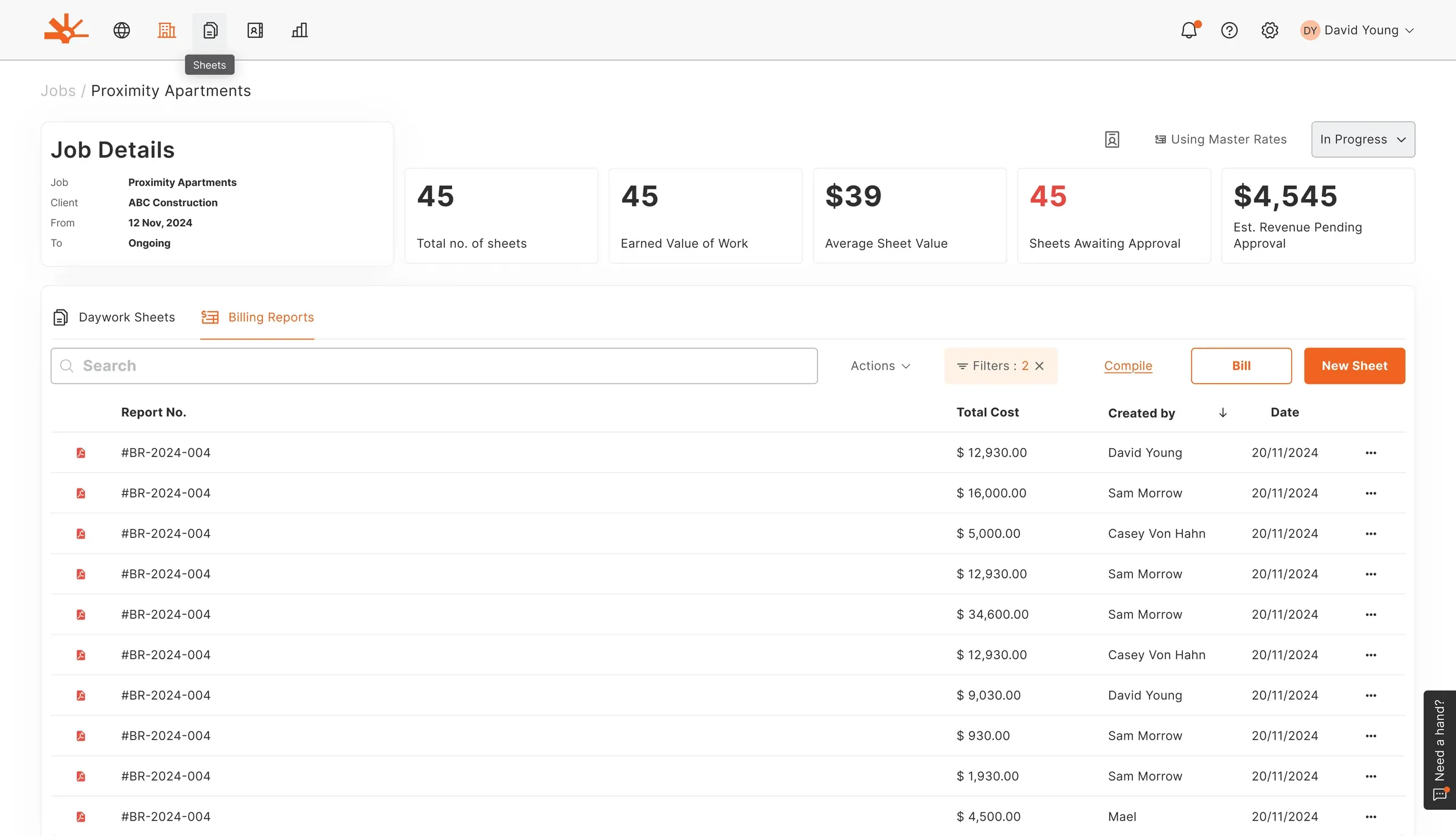The width and height of the screenshot is (1456, 836).
Task: Click the Bill button
Action: pyautogui.click(x=1241, y=366)
